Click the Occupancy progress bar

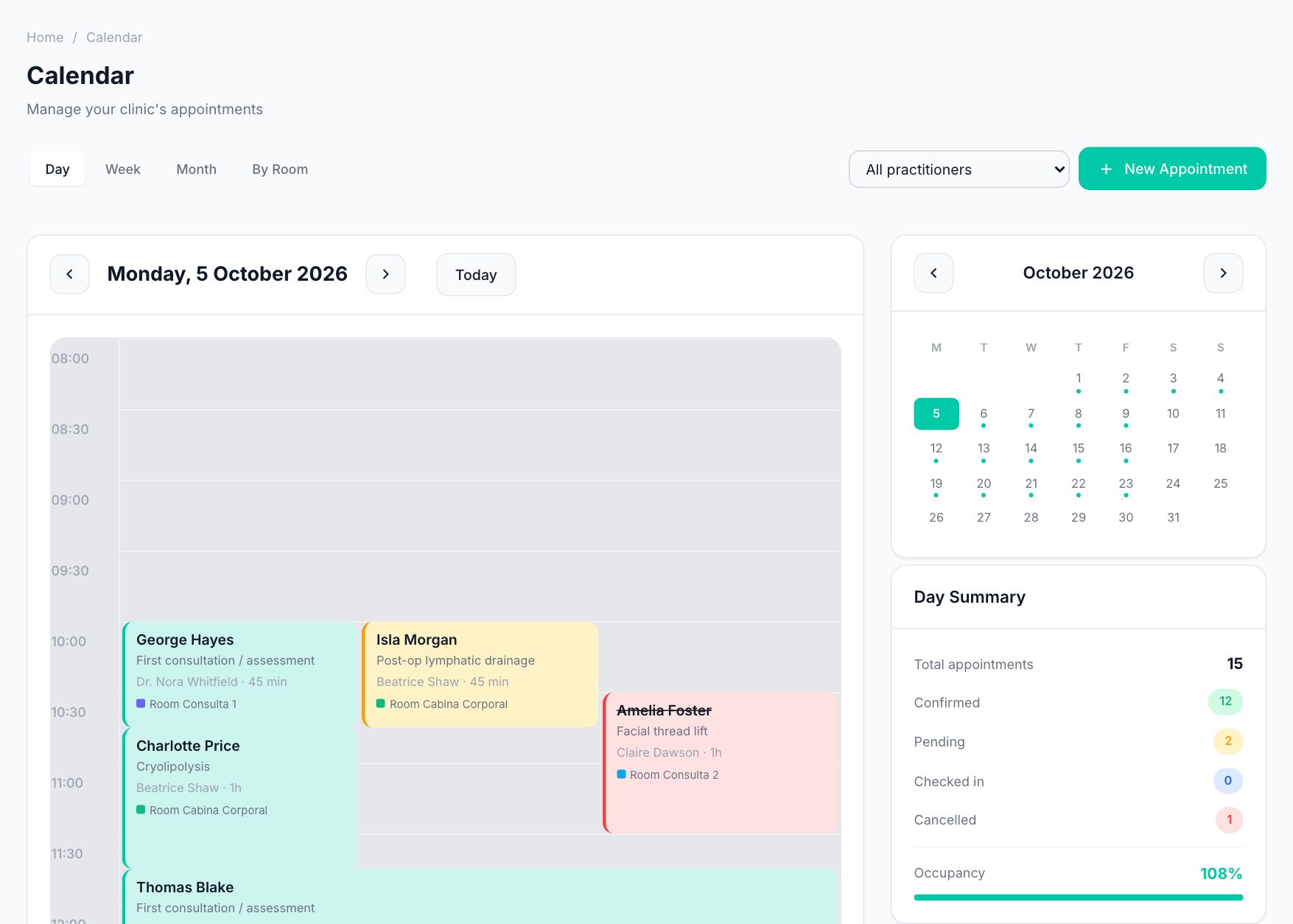[1079, 897]
